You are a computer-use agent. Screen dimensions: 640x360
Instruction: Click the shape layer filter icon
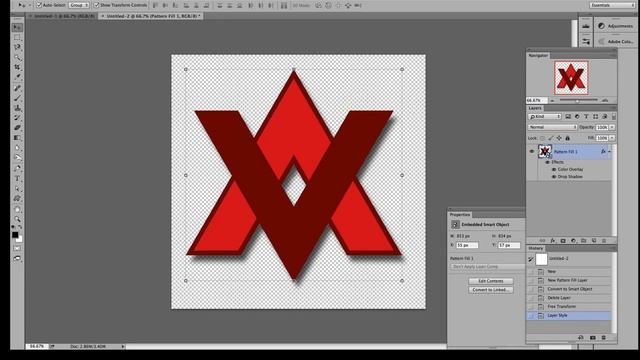pyautogui.click(x=596, y=117)
